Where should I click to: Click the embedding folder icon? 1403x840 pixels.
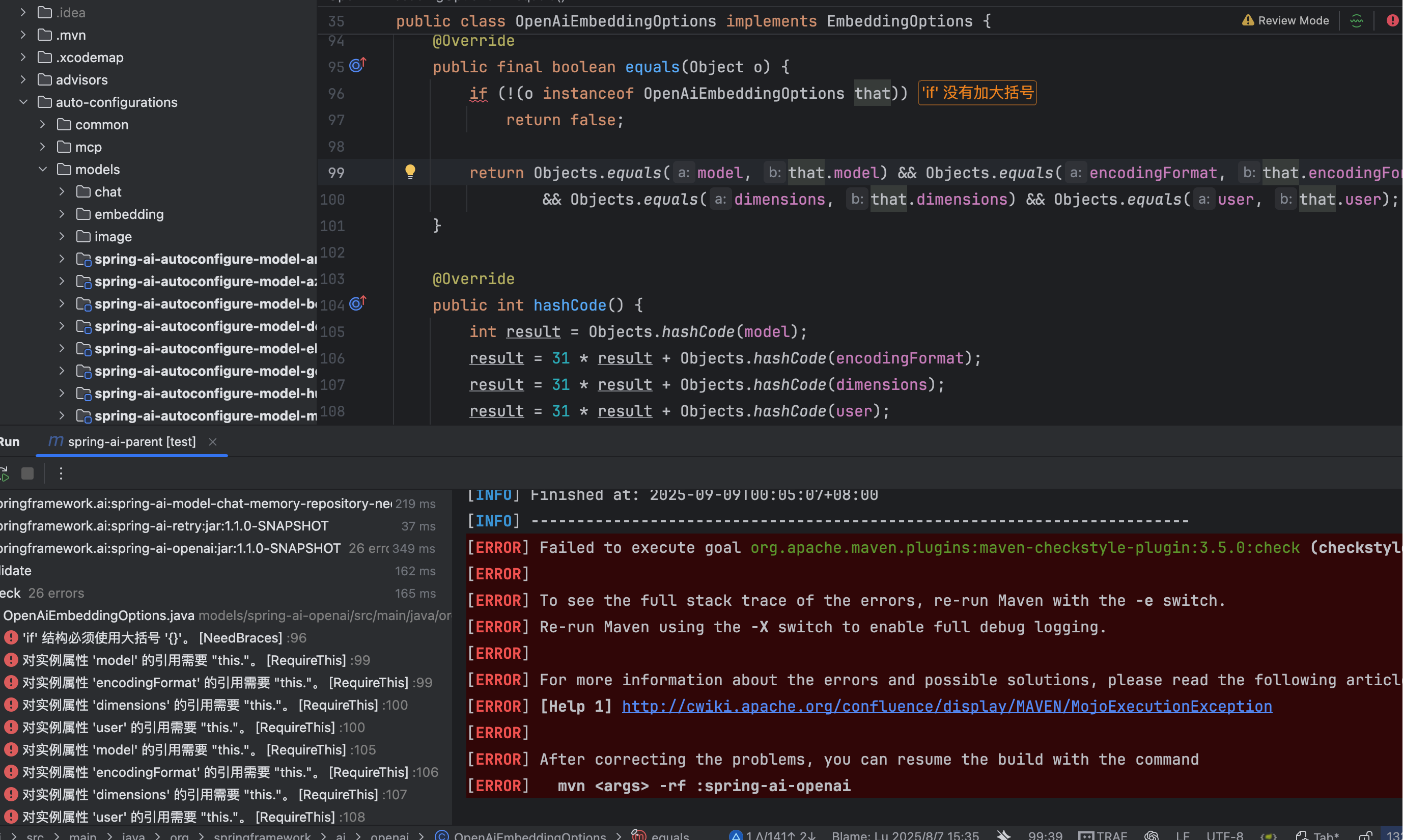point(83,214)
